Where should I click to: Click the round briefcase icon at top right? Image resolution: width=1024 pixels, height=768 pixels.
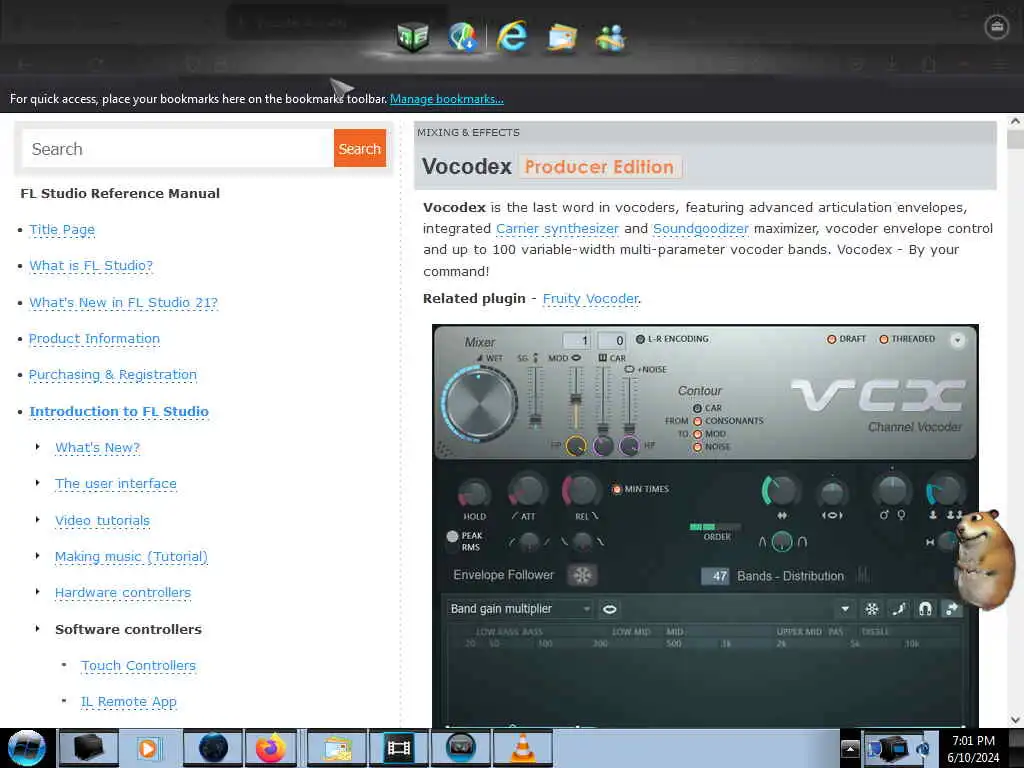(996, 26)
